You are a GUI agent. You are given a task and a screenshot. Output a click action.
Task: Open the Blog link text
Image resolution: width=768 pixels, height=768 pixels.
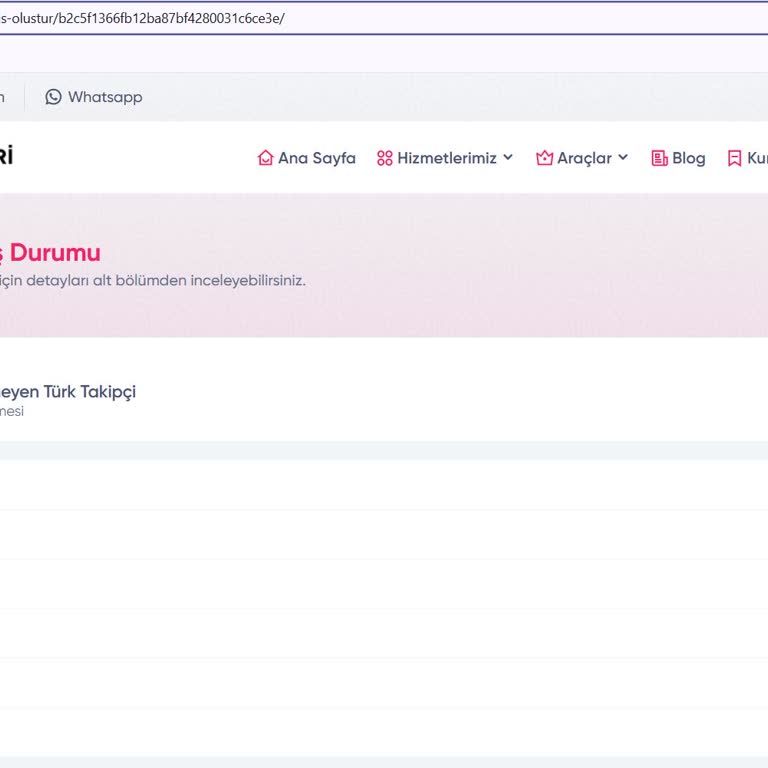click(x=689, y=158)
